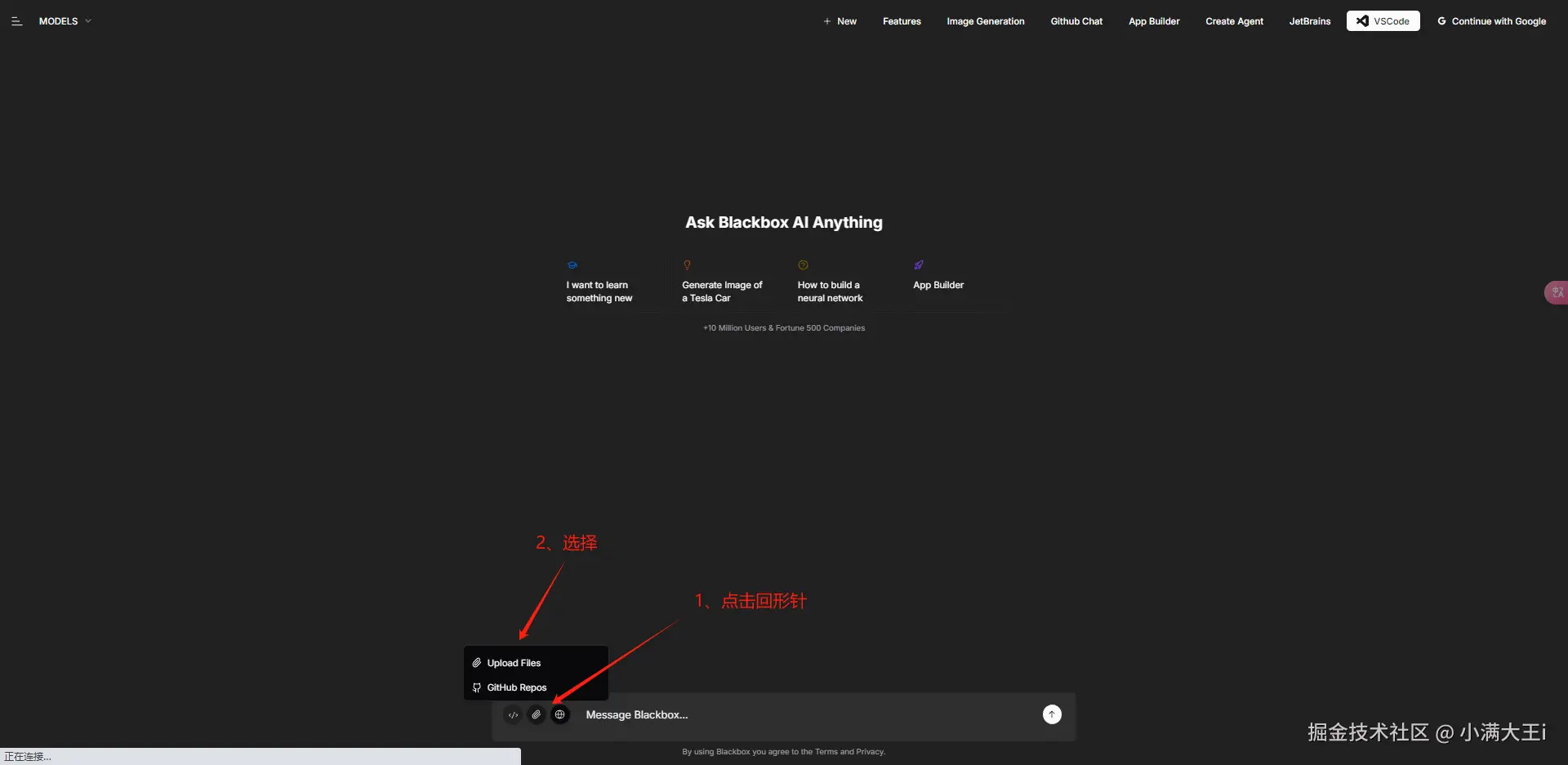
Task: Select 'How to build a neural network' card
Action: 841,282
